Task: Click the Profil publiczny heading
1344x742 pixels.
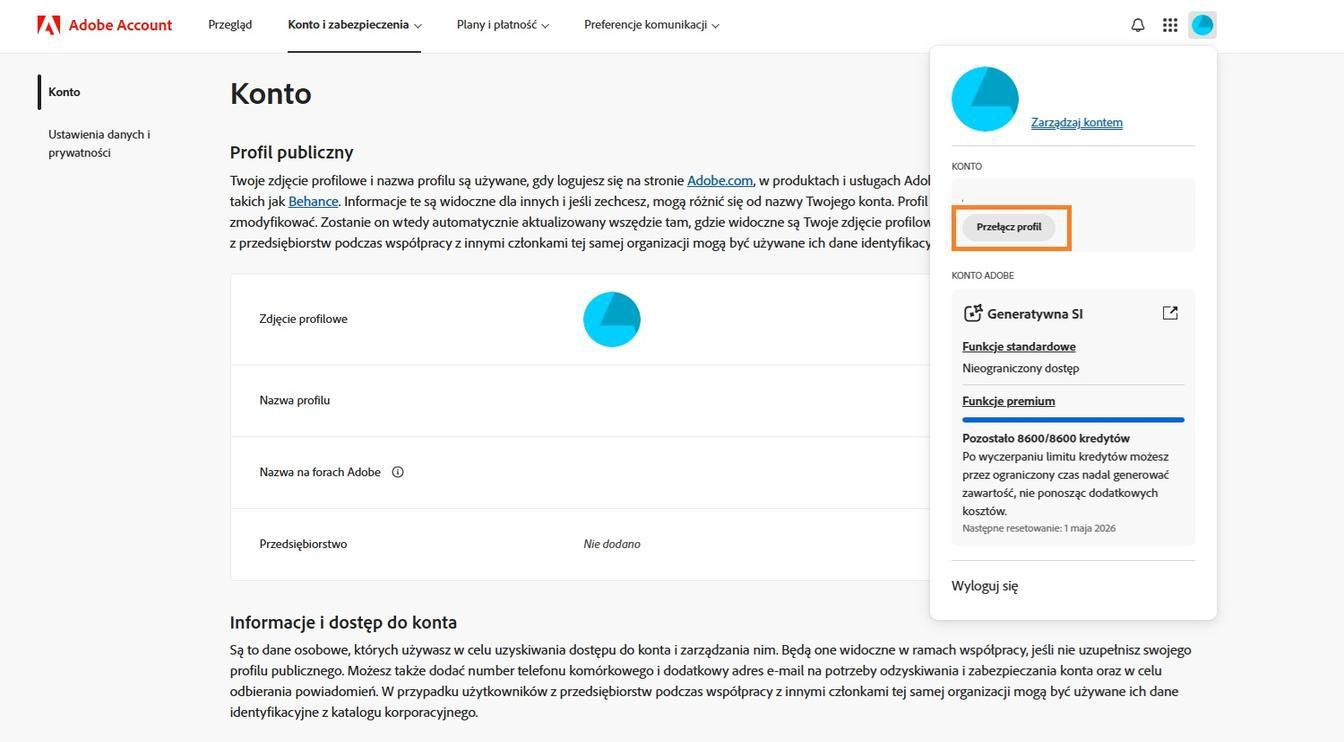Action: (292, 152)
